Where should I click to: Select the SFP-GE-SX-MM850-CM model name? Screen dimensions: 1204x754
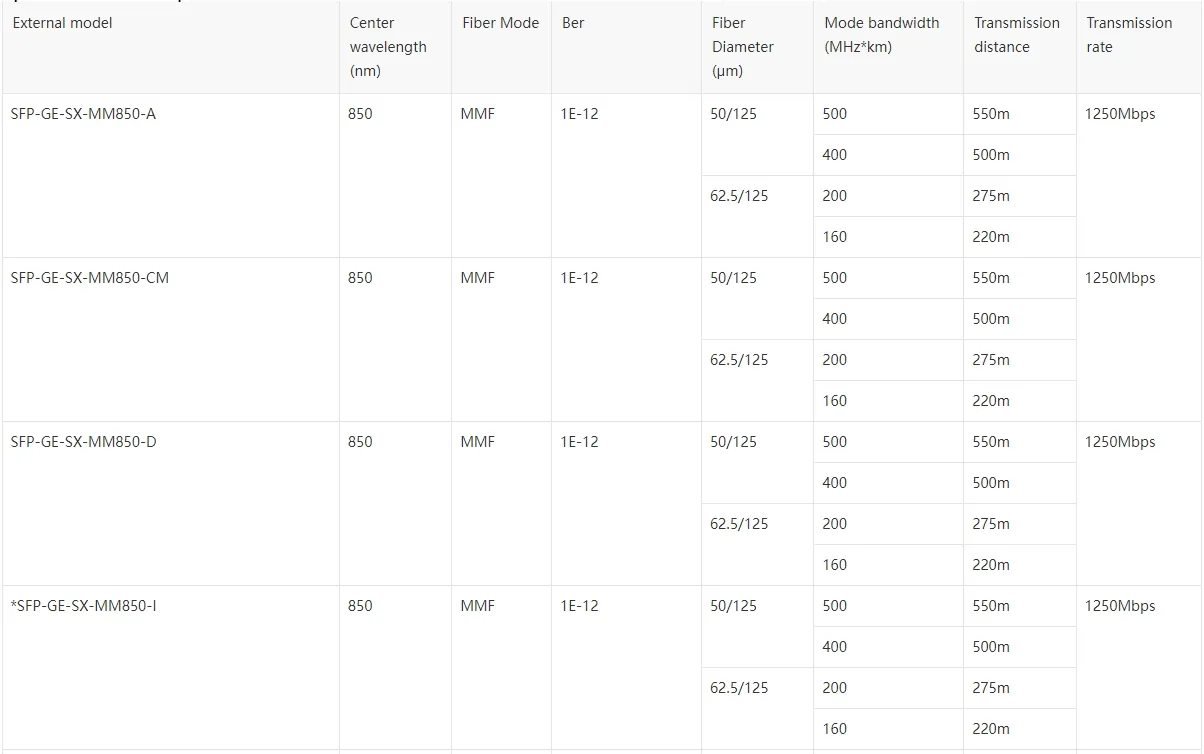coord(90,278)
